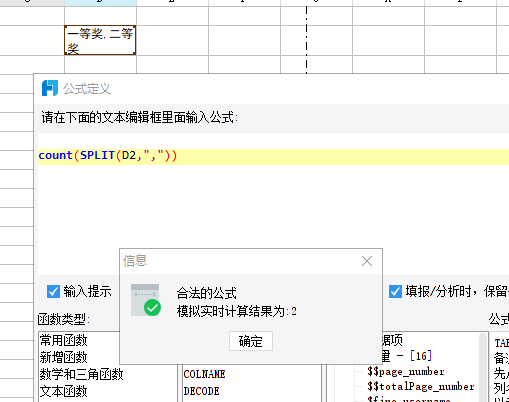Choose DECODE in the function list
This screenshot has width=509, height=402.
[x=201, y=391]
